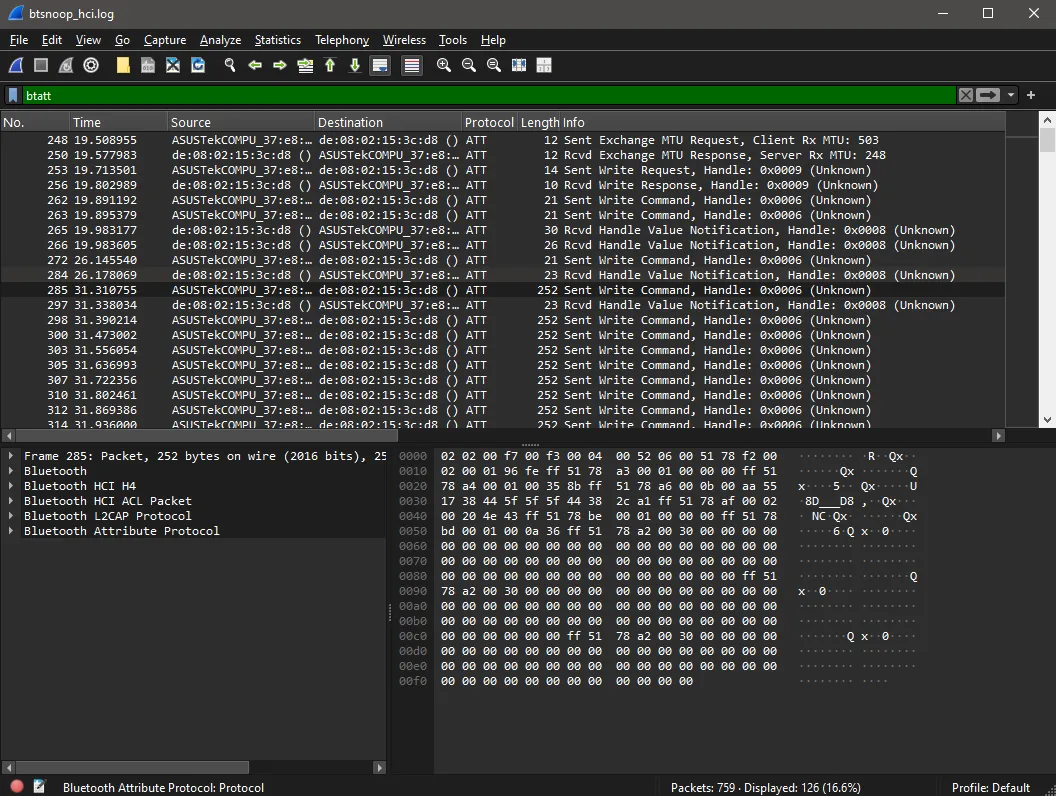The width and height of the screenshot is (1056, 796).
Task: Reset text to normal size
Action: coord(494,65)
